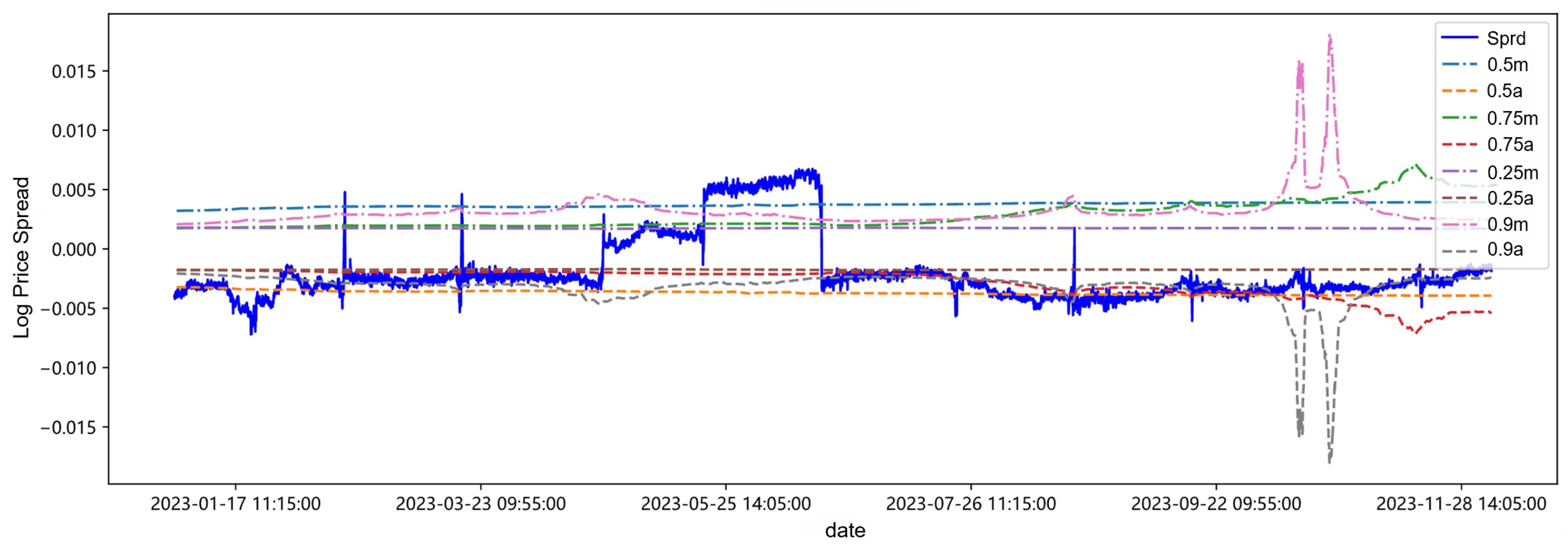Click the Sprd legend entry

tap(1506, 39)
